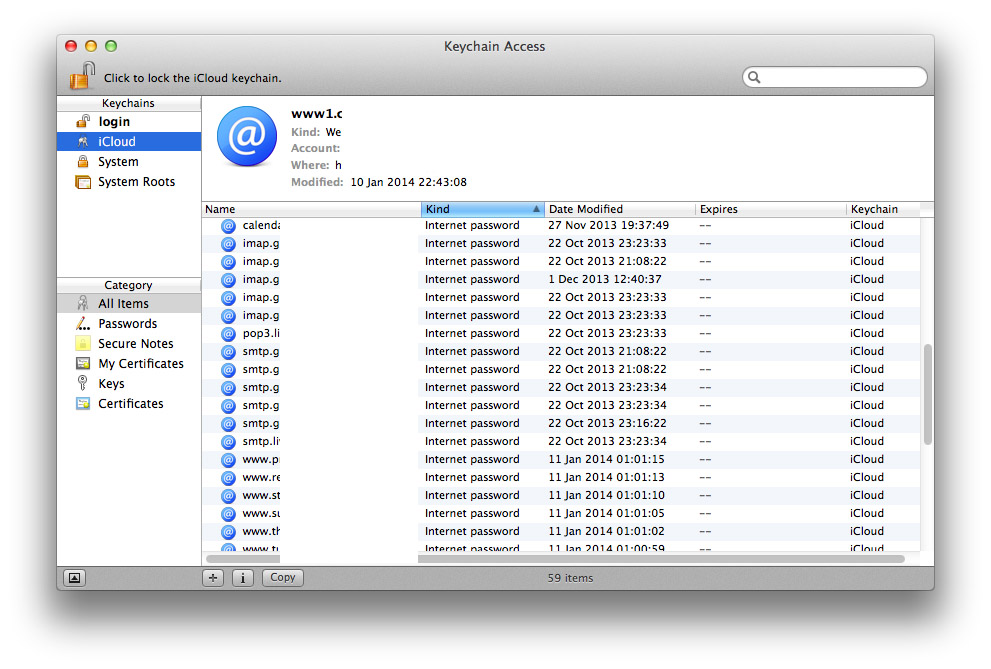This screenshot has height=669, width=991.
Task: Select the www item modified 01:01:10
Action: point(561,495)
